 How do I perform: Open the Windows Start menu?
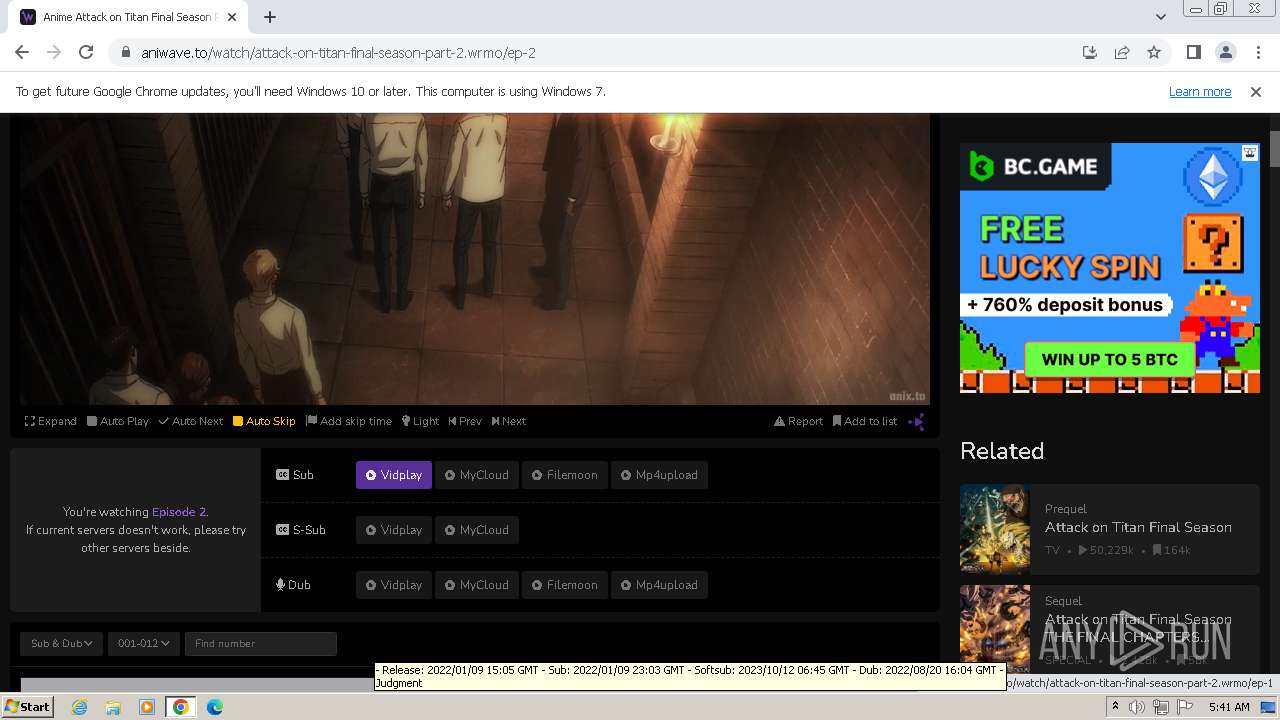click(27, 707)
